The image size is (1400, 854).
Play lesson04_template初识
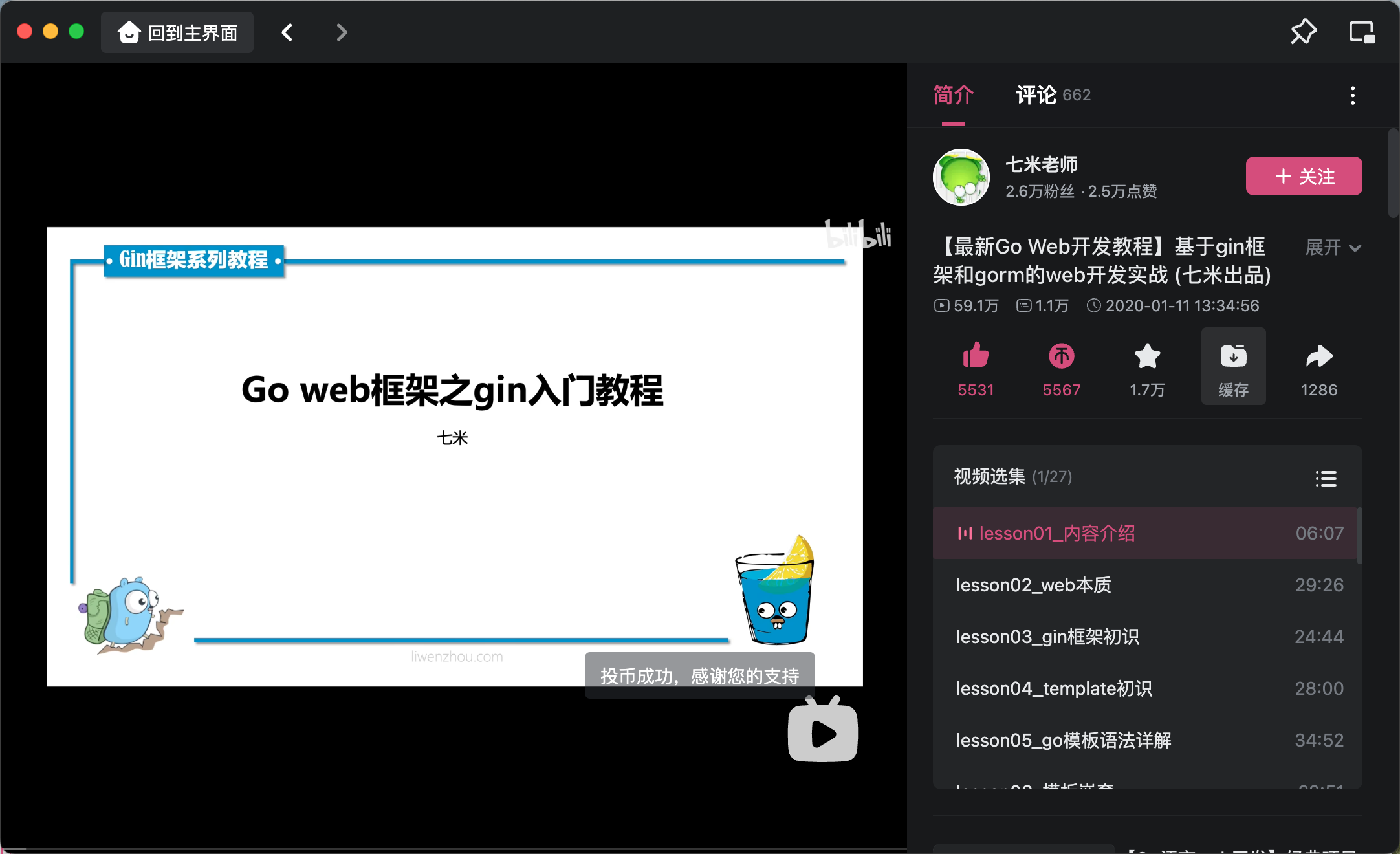[x=1144, y=688]
